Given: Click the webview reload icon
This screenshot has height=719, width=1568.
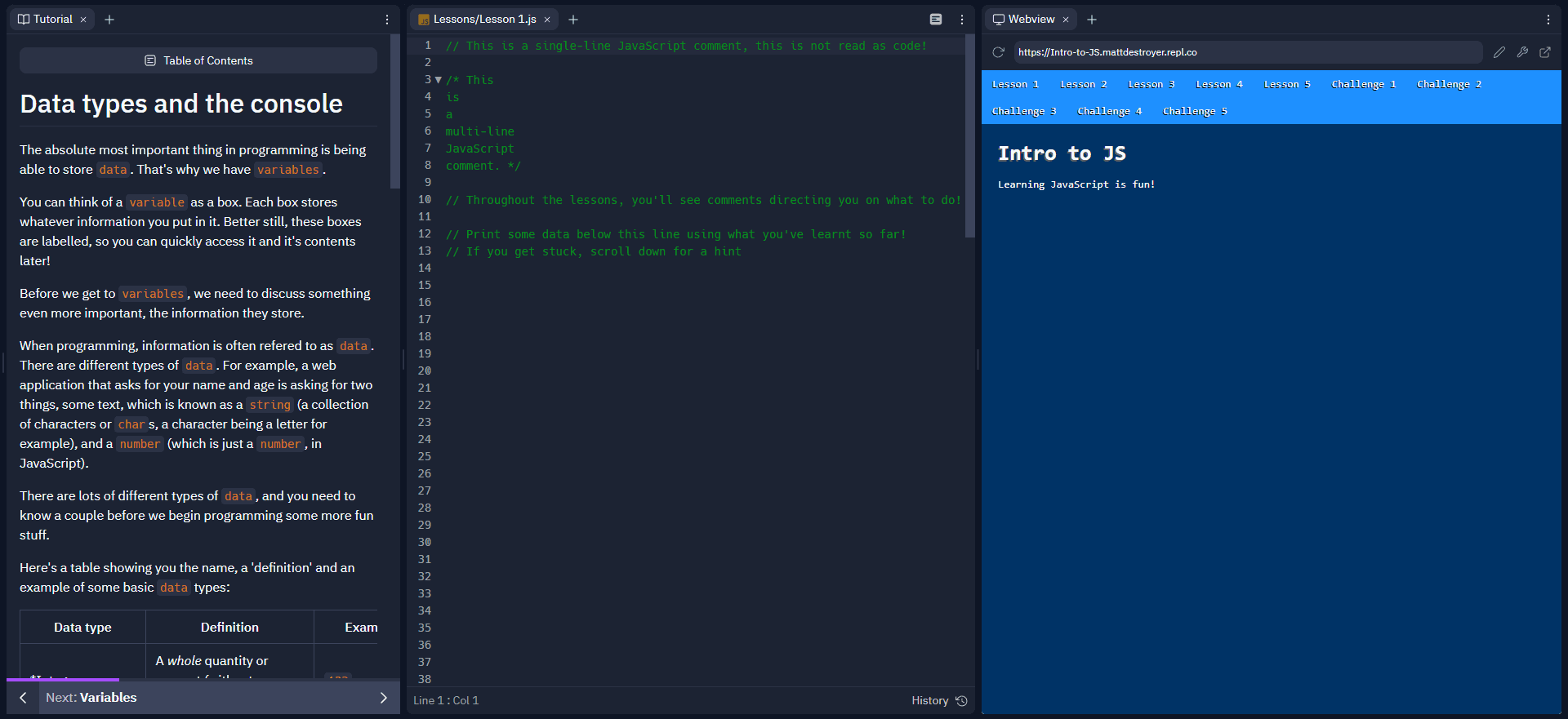Looking at the screenshot, I should coord(998,52).
